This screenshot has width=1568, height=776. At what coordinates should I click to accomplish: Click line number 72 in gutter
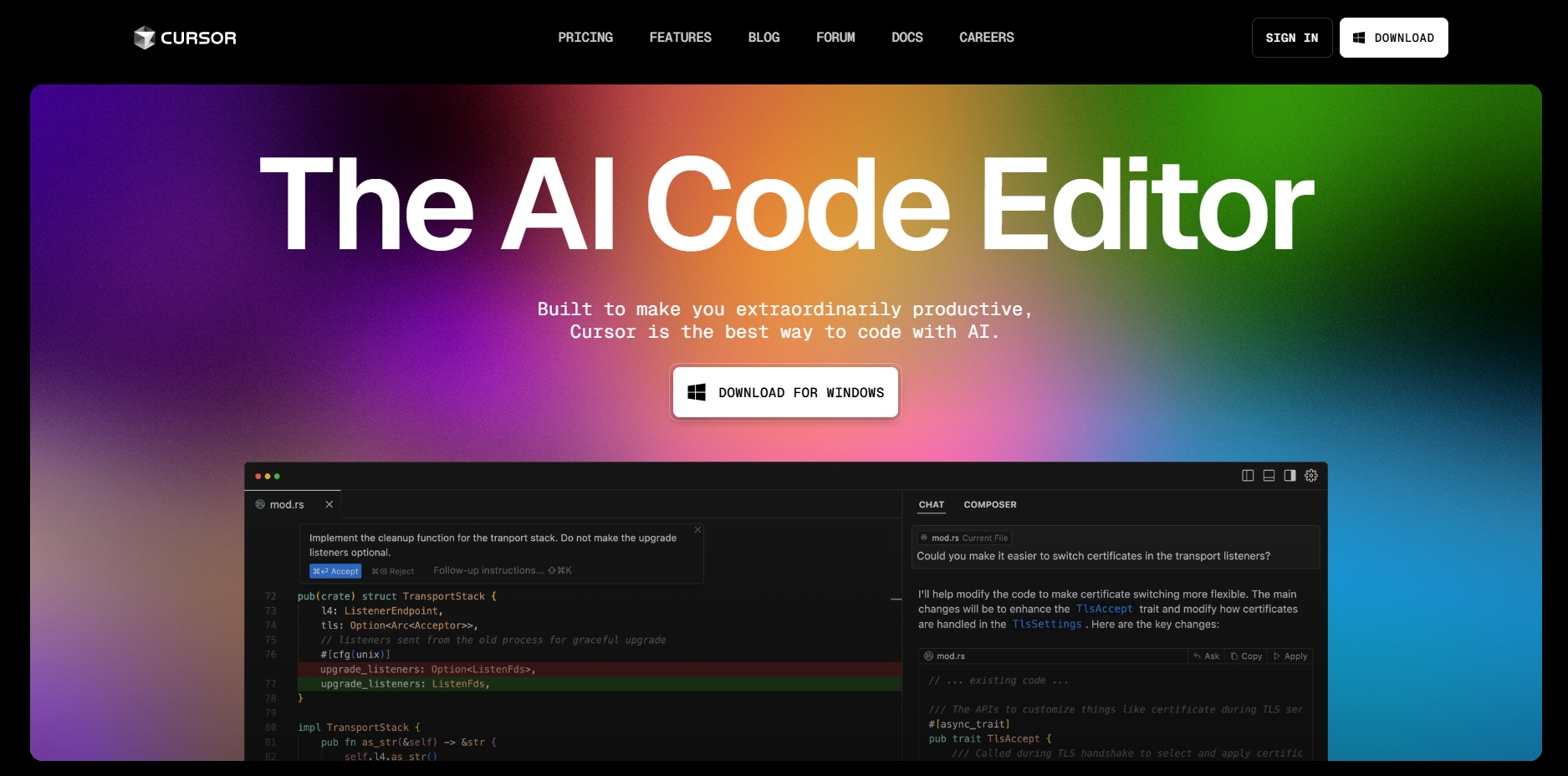tap(270, 596)
